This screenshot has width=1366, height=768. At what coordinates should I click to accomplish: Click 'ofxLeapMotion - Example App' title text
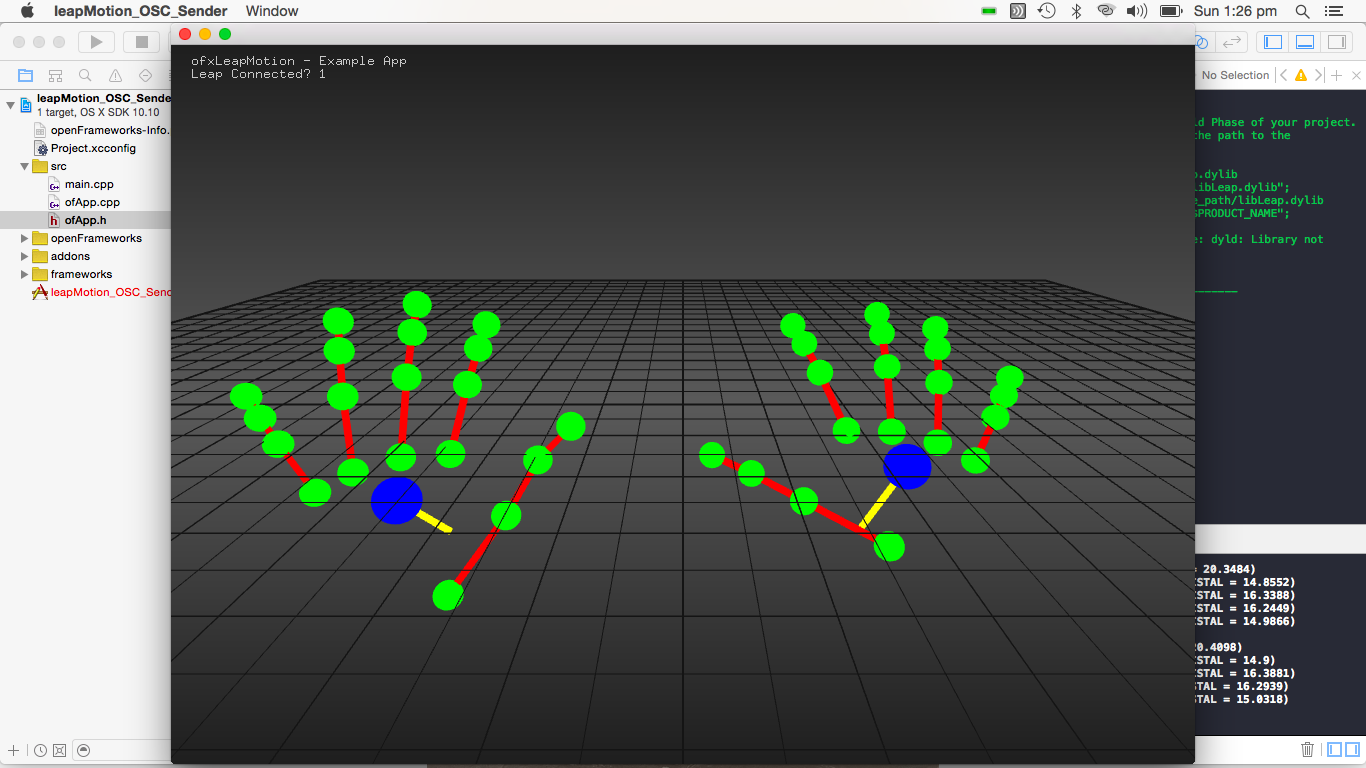pos(299,61)
